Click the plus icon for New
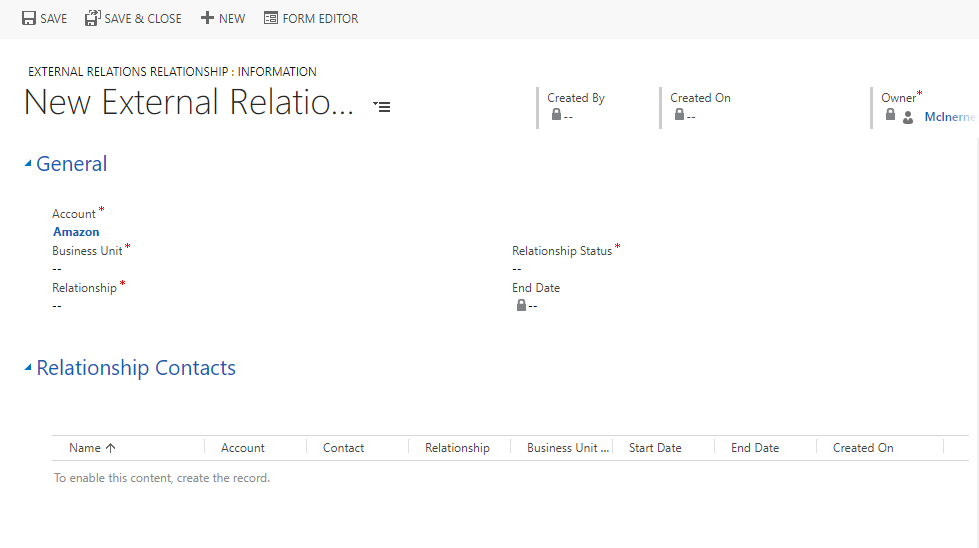 [207, 18]
